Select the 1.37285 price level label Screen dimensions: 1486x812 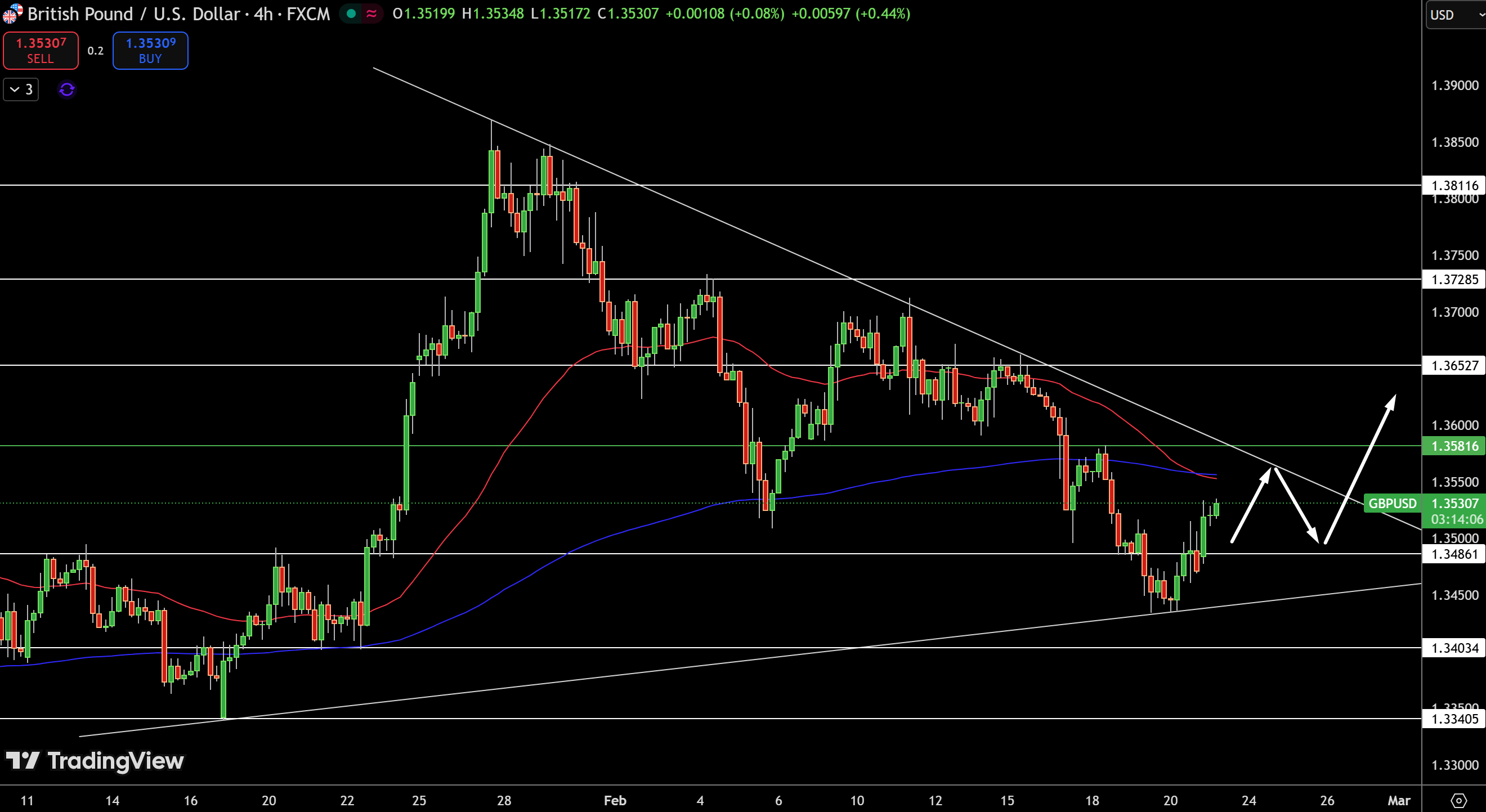(1454, 279)
